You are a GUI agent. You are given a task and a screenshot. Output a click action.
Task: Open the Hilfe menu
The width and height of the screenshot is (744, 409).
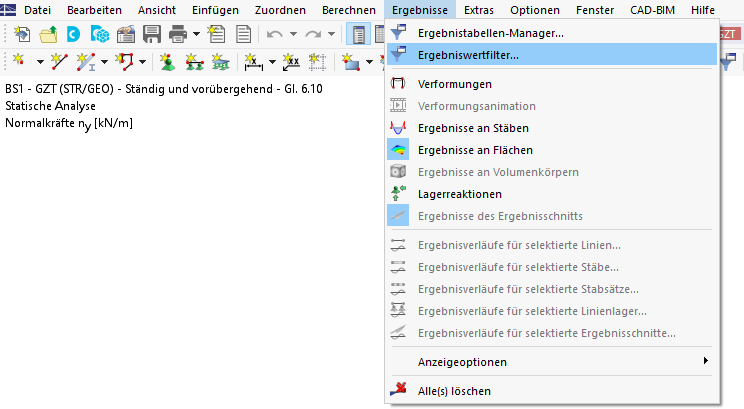pyautogui.click(x=703, y=10)
